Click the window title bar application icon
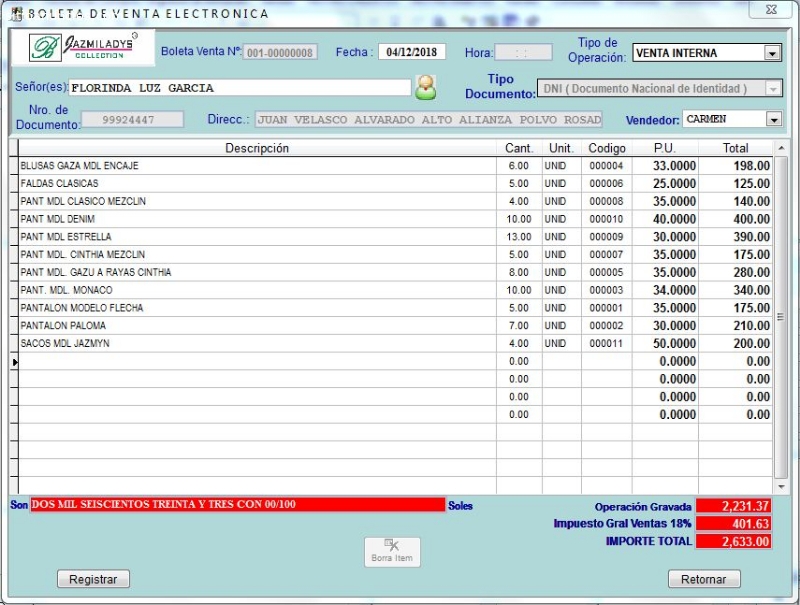Screen dimensions: 800x605 tap(17, 13)
